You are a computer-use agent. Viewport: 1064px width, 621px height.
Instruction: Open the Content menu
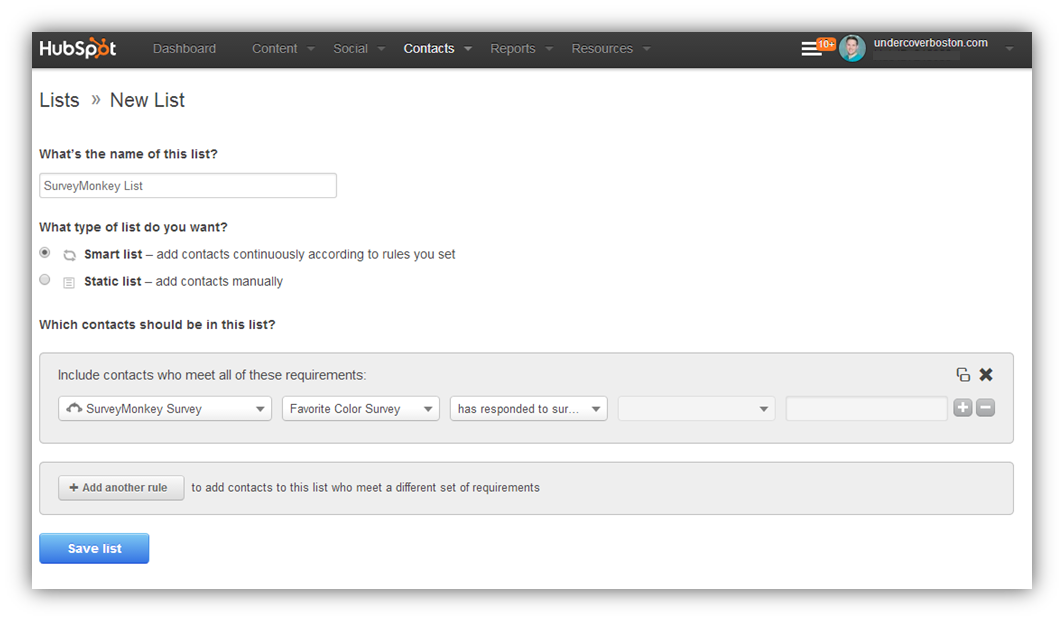point(283,49)
